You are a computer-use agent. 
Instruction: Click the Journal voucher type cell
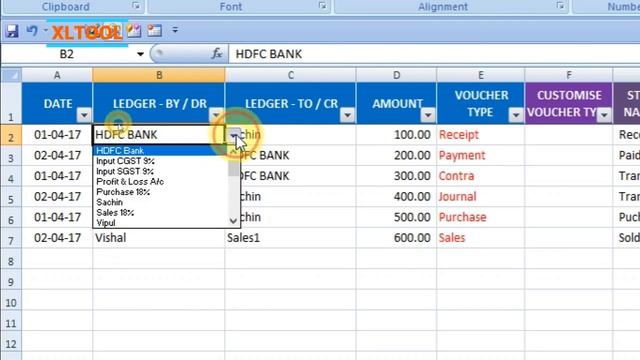coord(481,197)
